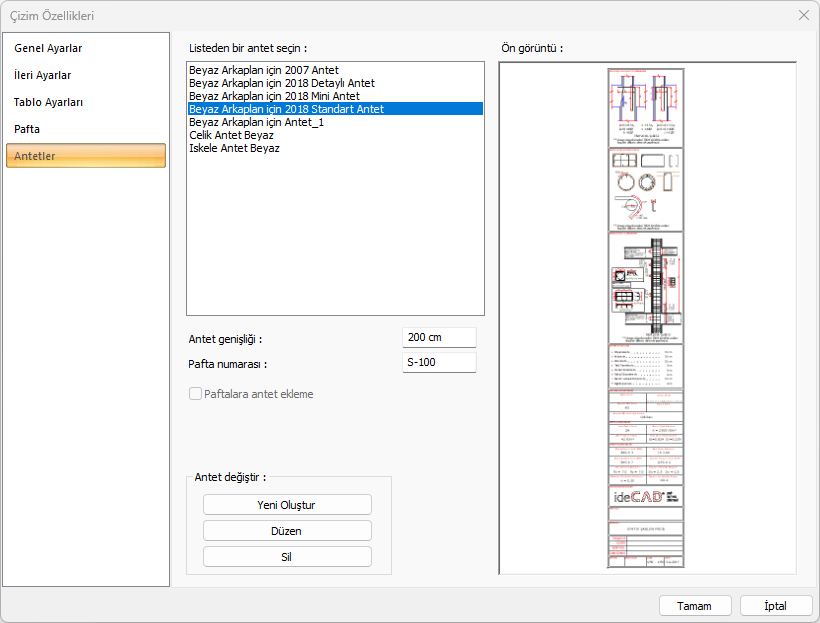
Task: Click the Pafta numarası input field
Action: click(x=439, y=363)
